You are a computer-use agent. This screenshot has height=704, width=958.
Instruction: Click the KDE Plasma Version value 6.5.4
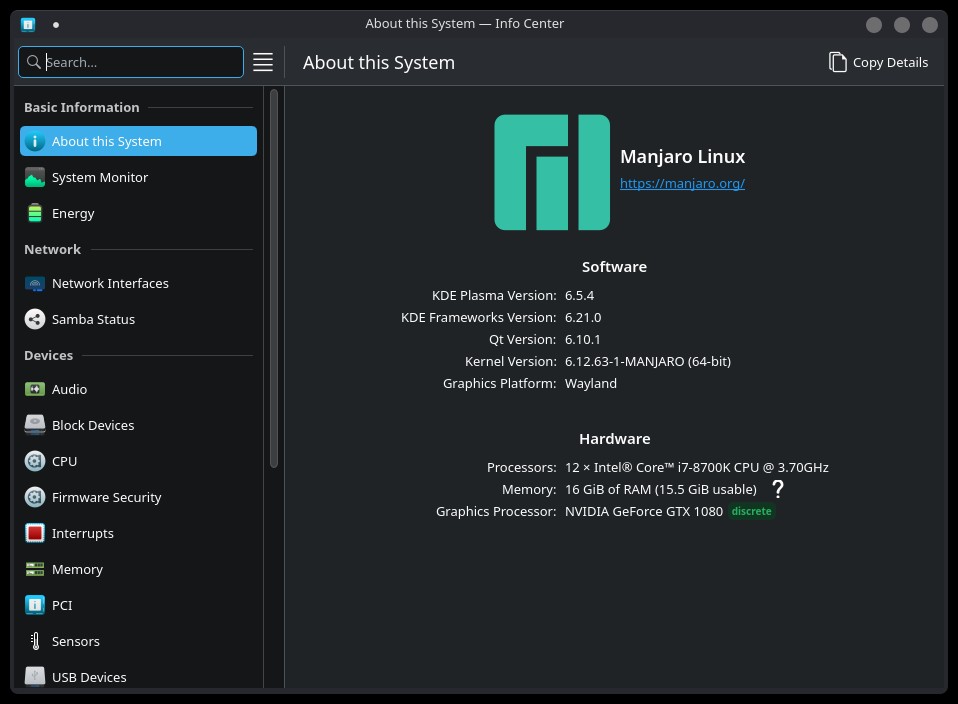[579, 295]
